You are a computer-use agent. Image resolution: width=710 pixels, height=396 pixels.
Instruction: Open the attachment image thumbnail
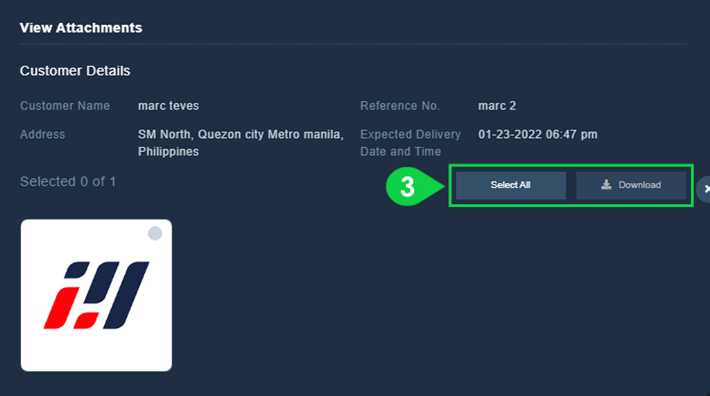click(96, 295)
